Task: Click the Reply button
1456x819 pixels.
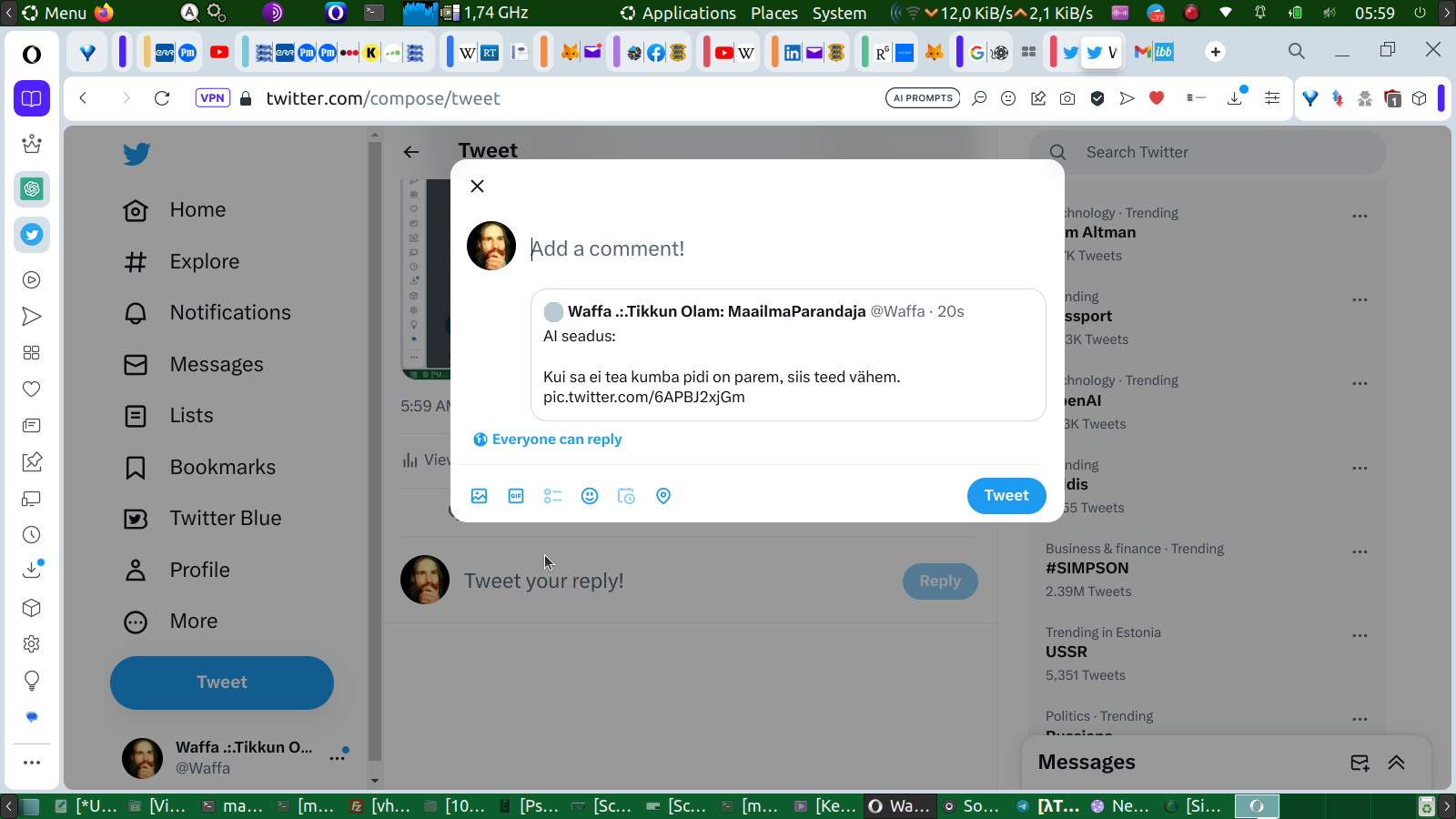Action: (940, 581)
